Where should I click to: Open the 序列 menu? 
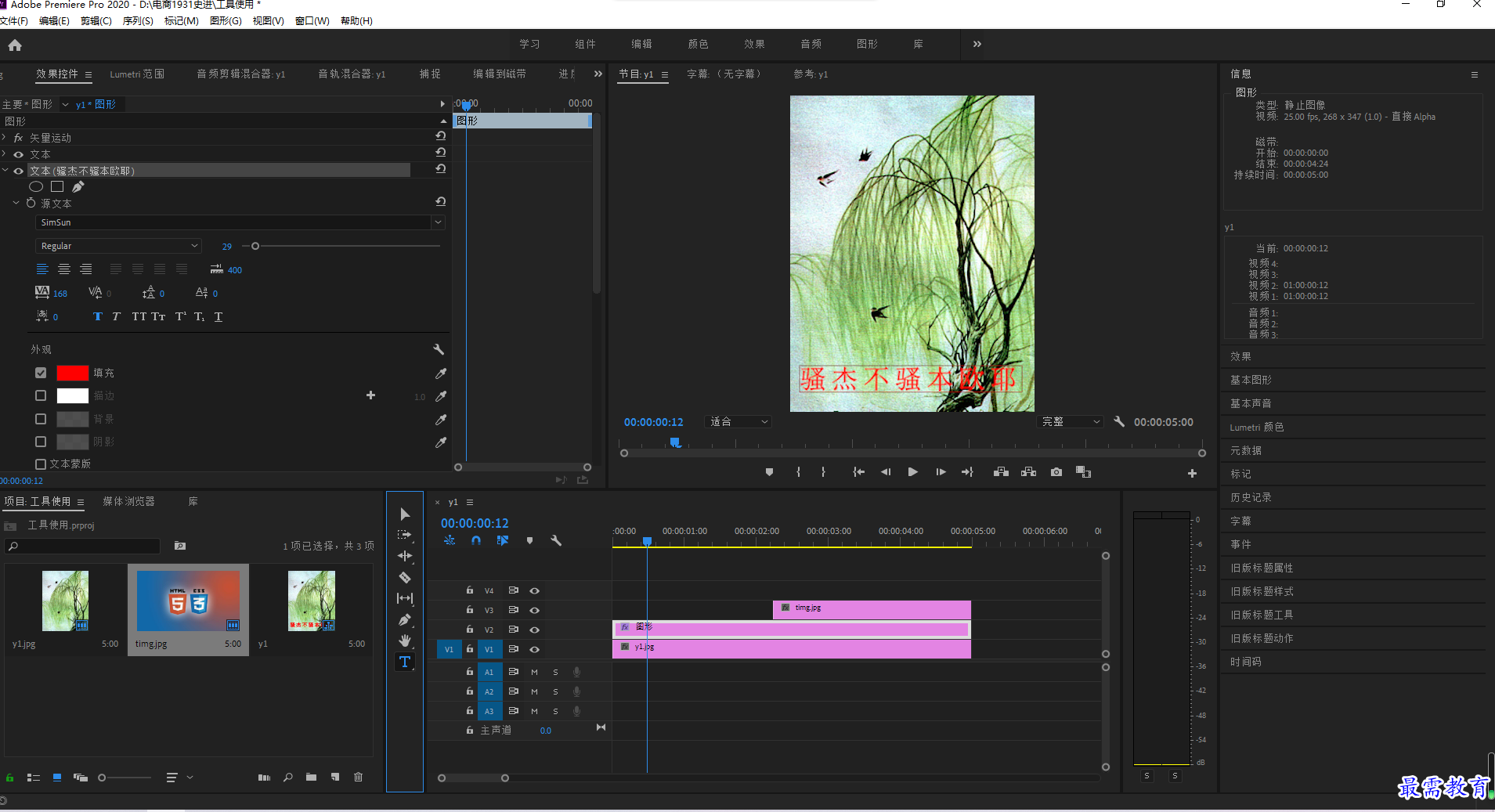click(138, 21)
